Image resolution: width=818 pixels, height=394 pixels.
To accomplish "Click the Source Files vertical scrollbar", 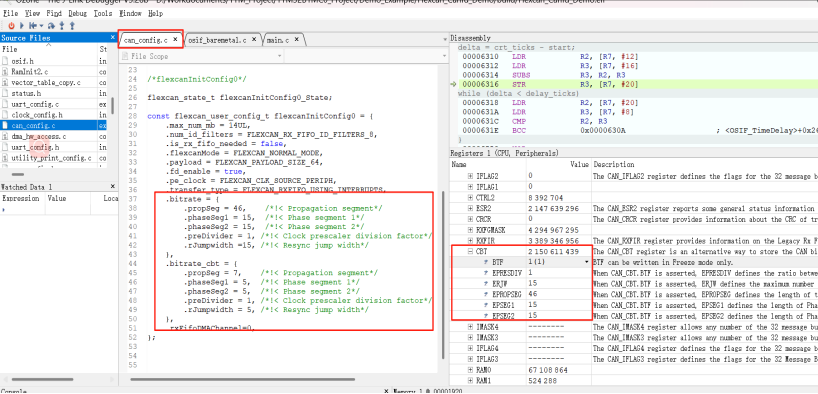I will pyautogui.click(x=112, y=106).
